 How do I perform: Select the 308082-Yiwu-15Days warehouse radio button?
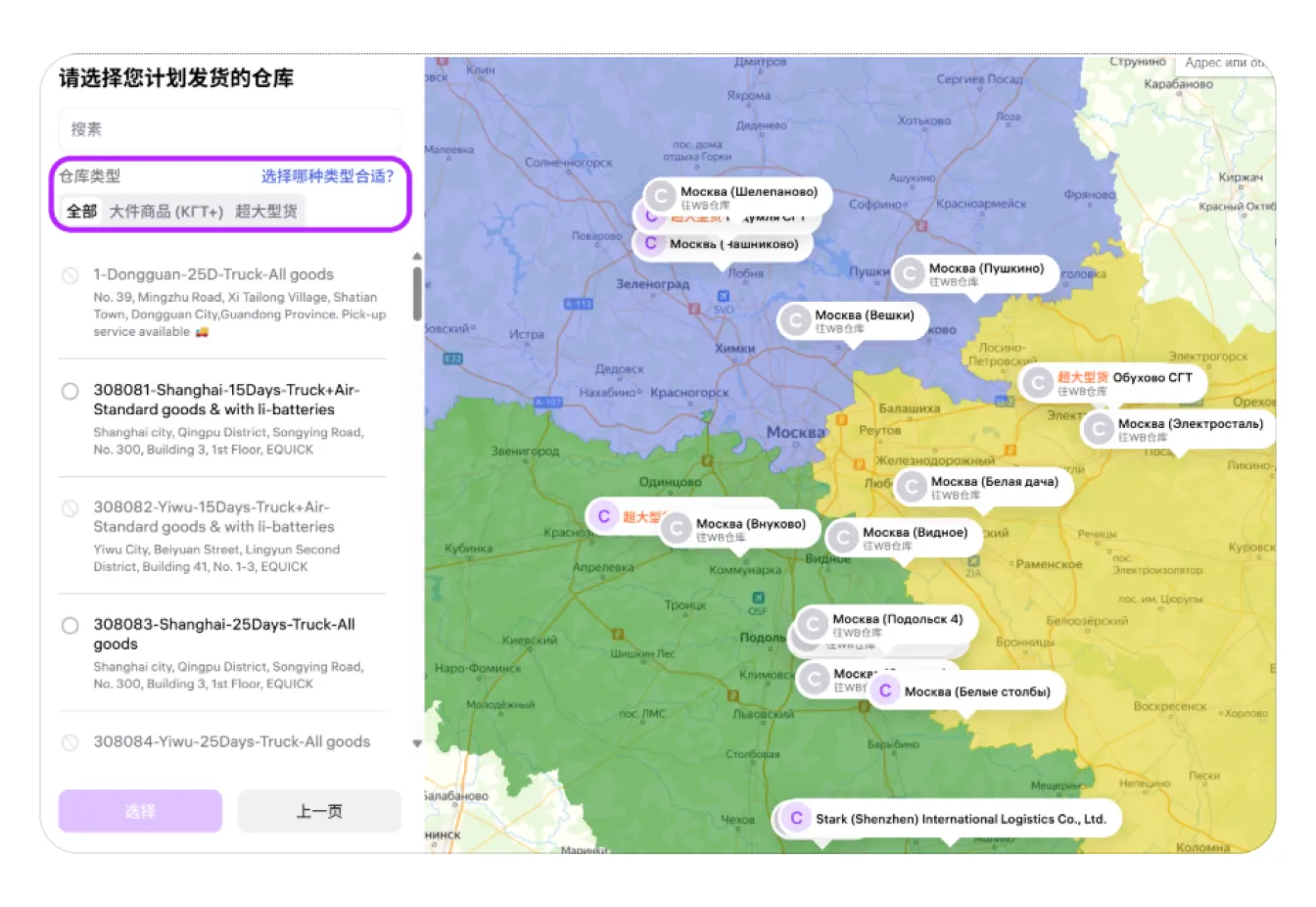click(x=70, y=508)
